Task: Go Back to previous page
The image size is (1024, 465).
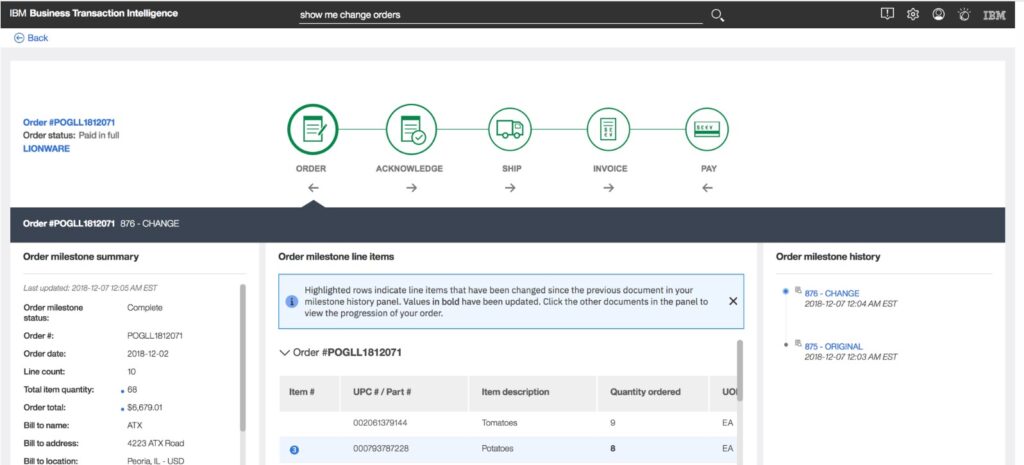Action: pos(31,38)
